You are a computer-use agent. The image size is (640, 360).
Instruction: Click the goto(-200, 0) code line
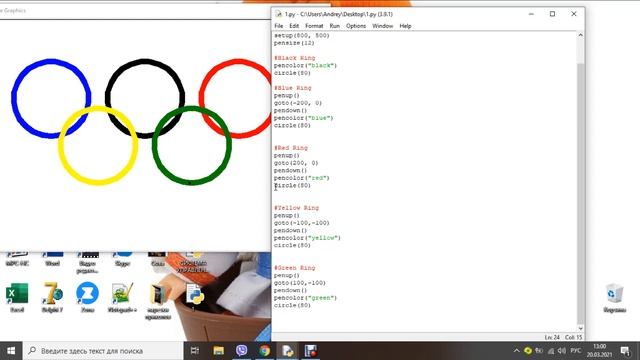(x=298, y=103)
